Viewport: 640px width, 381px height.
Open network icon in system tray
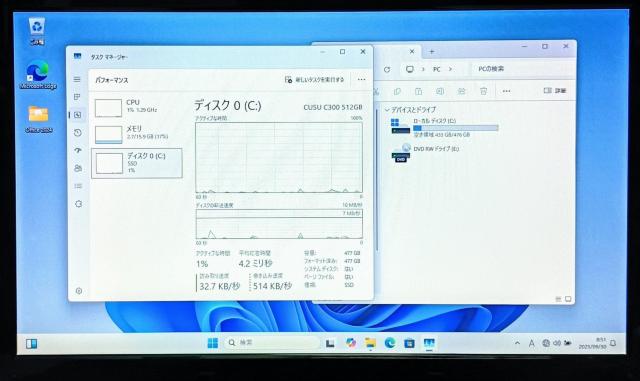[546, 343]
